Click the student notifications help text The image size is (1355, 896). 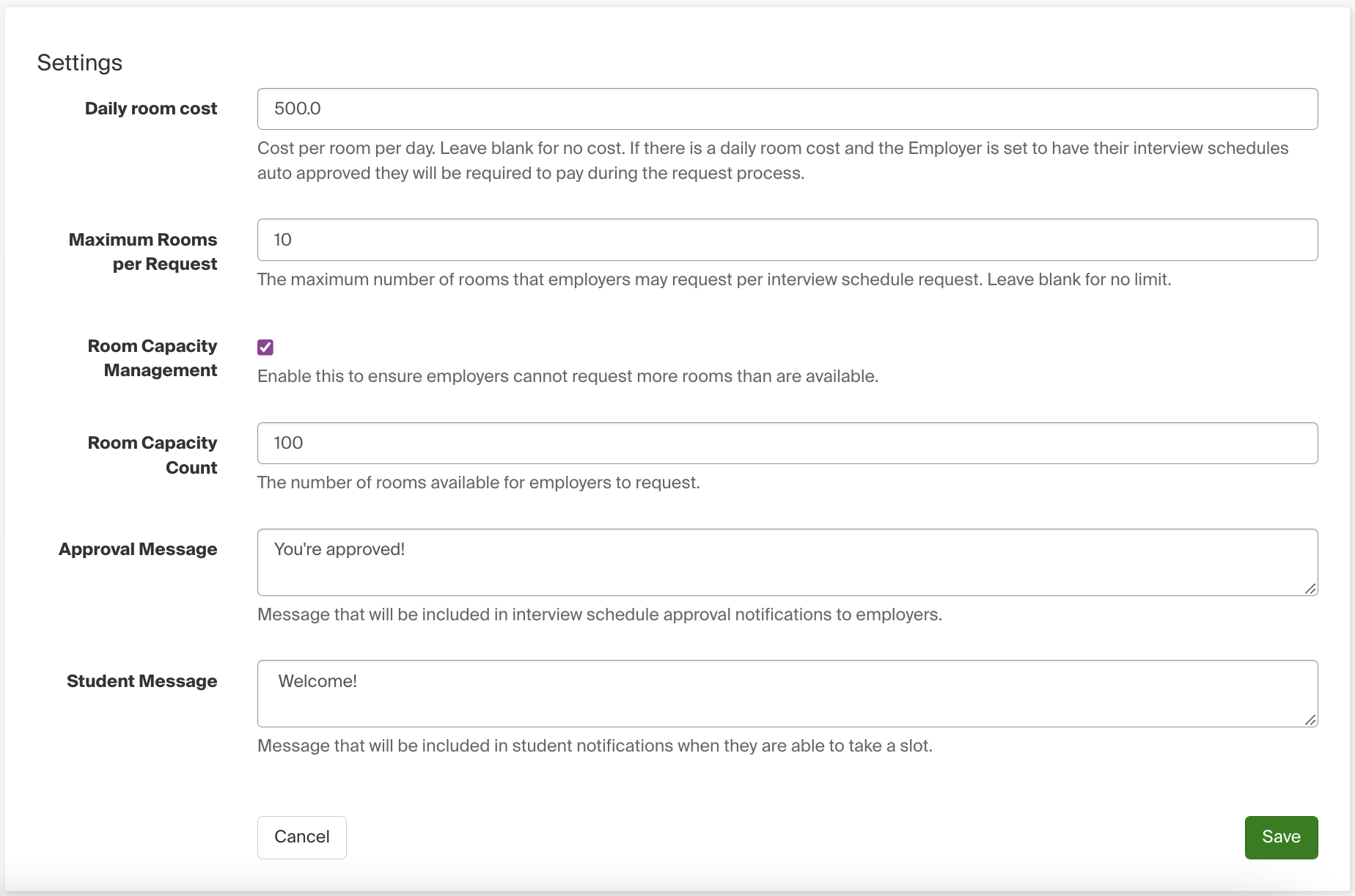(x=595, y=746)
